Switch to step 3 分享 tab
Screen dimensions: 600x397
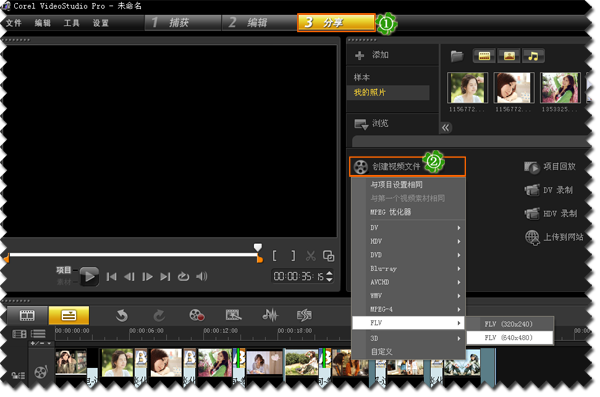336,23
